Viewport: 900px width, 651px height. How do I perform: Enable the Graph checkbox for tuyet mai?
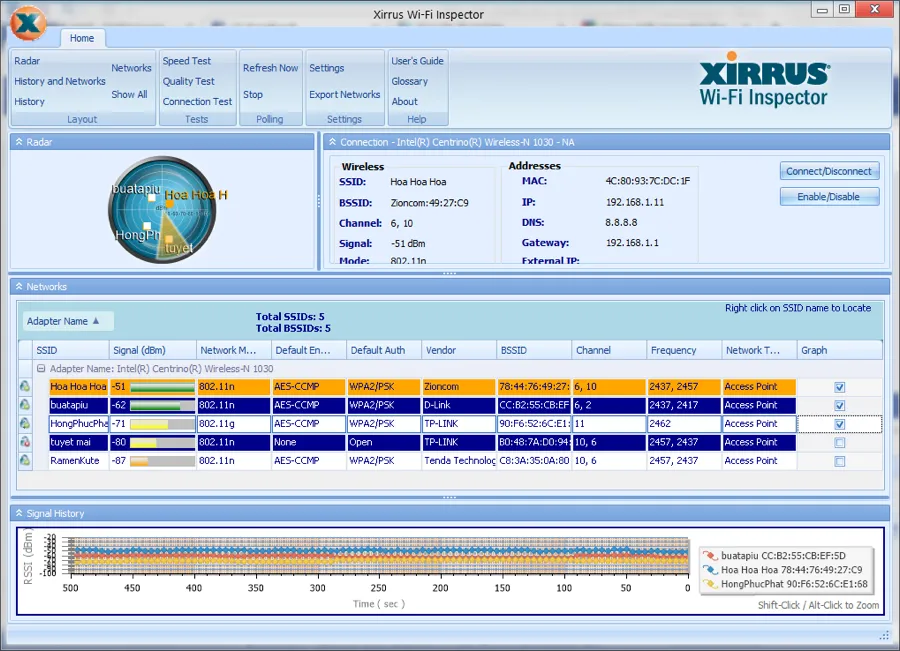tap(839, 442)
